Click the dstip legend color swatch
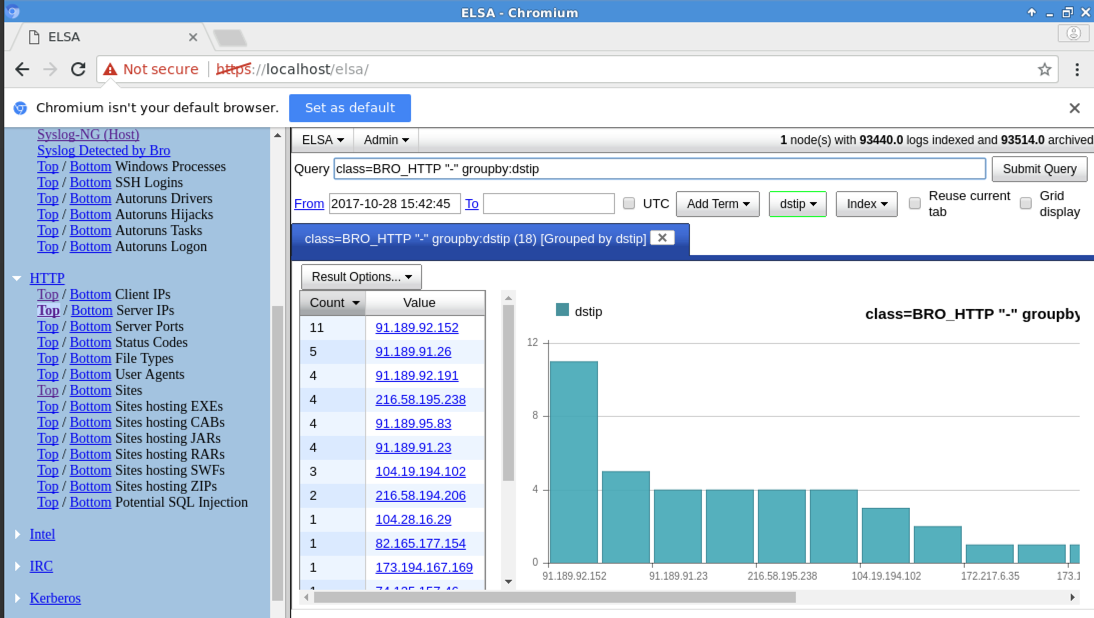 click(562, 311)
